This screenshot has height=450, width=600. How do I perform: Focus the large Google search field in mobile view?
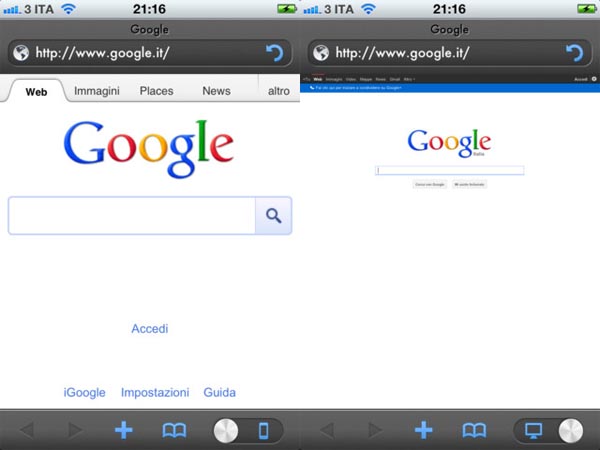[132, 215]
